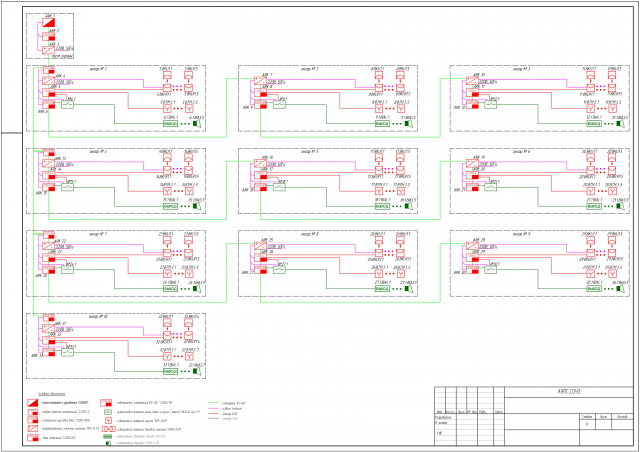Click the red line sample in the legend
Image resolution: width=640 pixels, height=452 pixels.
(x=214, y=414)
